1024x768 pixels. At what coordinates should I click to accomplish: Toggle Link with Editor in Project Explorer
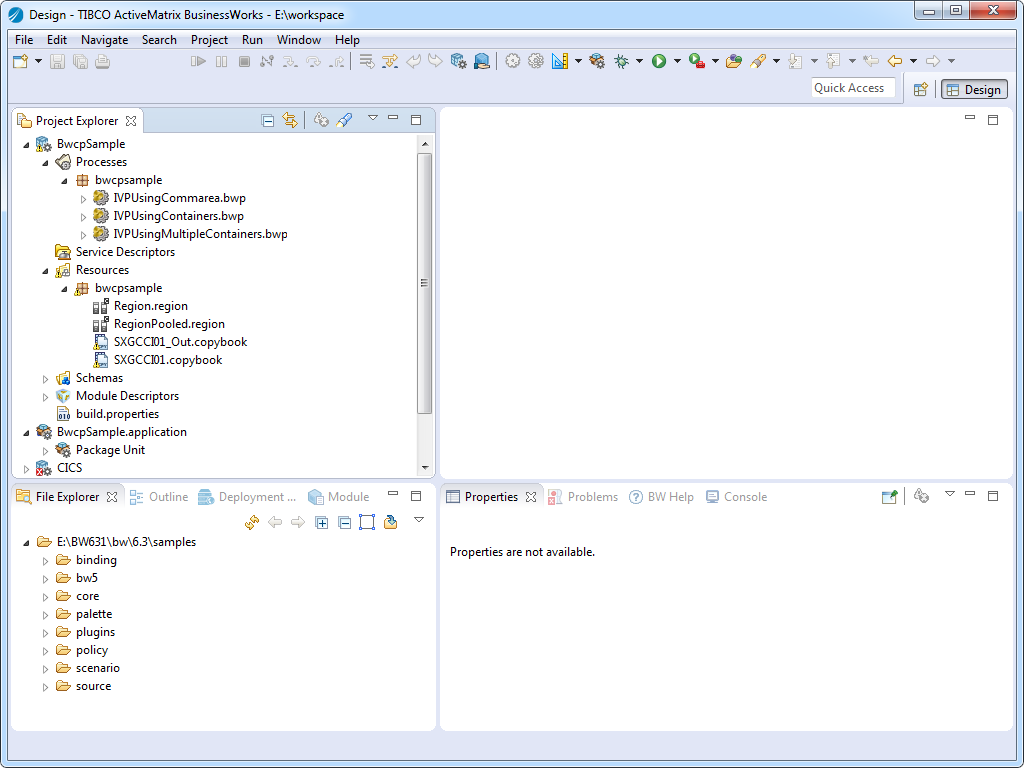point(289,120)
